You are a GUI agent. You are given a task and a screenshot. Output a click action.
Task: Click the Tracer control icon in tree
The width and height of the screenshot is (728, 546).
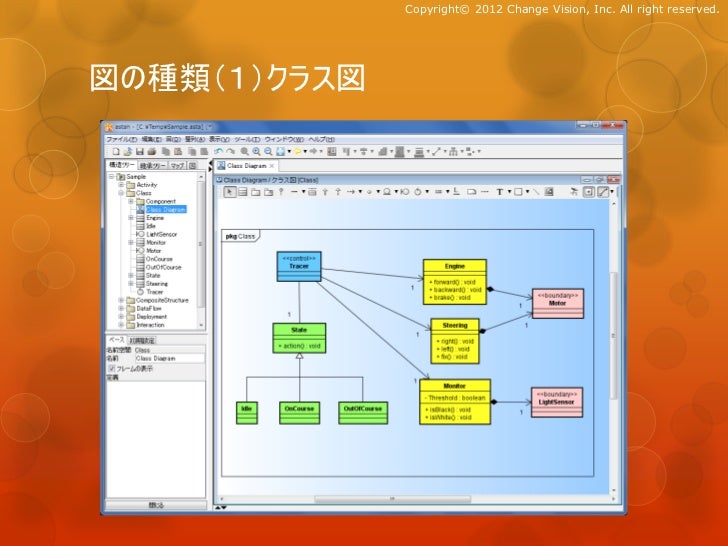[x=140, y=292]
